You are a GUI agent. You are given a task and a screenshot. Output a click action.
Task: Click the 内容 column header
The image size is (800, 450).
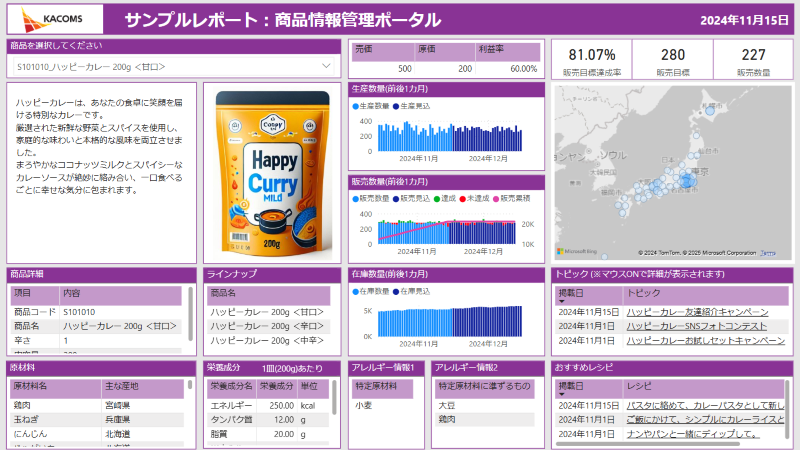click(x=121, y=295)
